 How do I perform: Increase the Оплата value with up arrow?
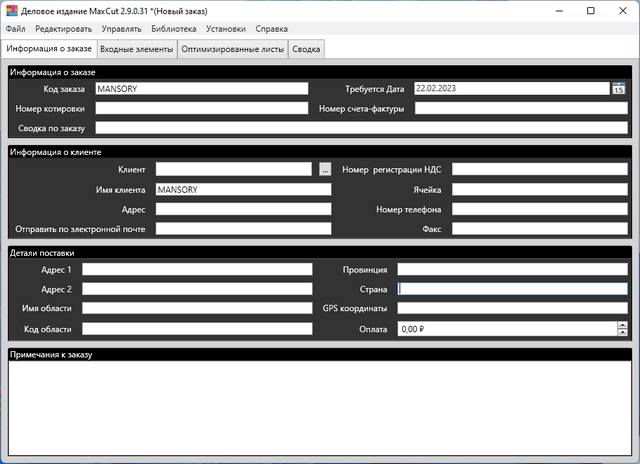(622, 324)
